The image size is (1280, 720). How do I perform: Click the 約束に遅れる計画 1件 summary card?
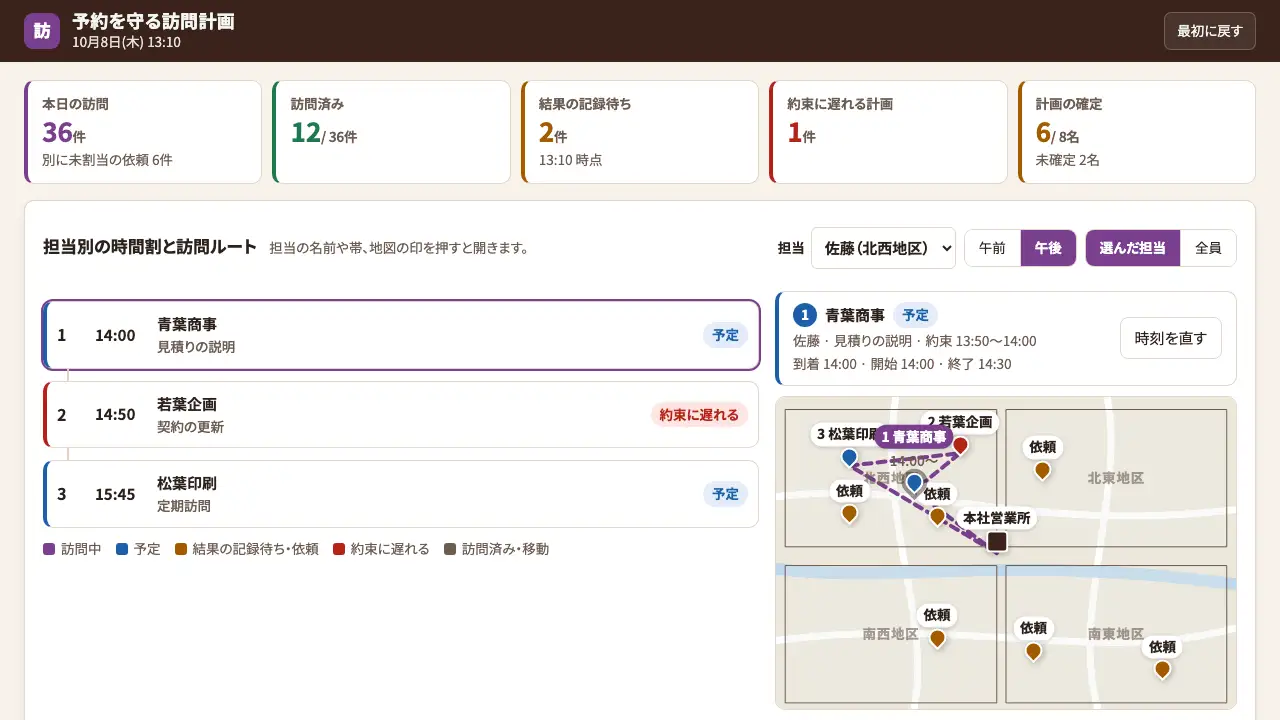click(x=888, y=132)
